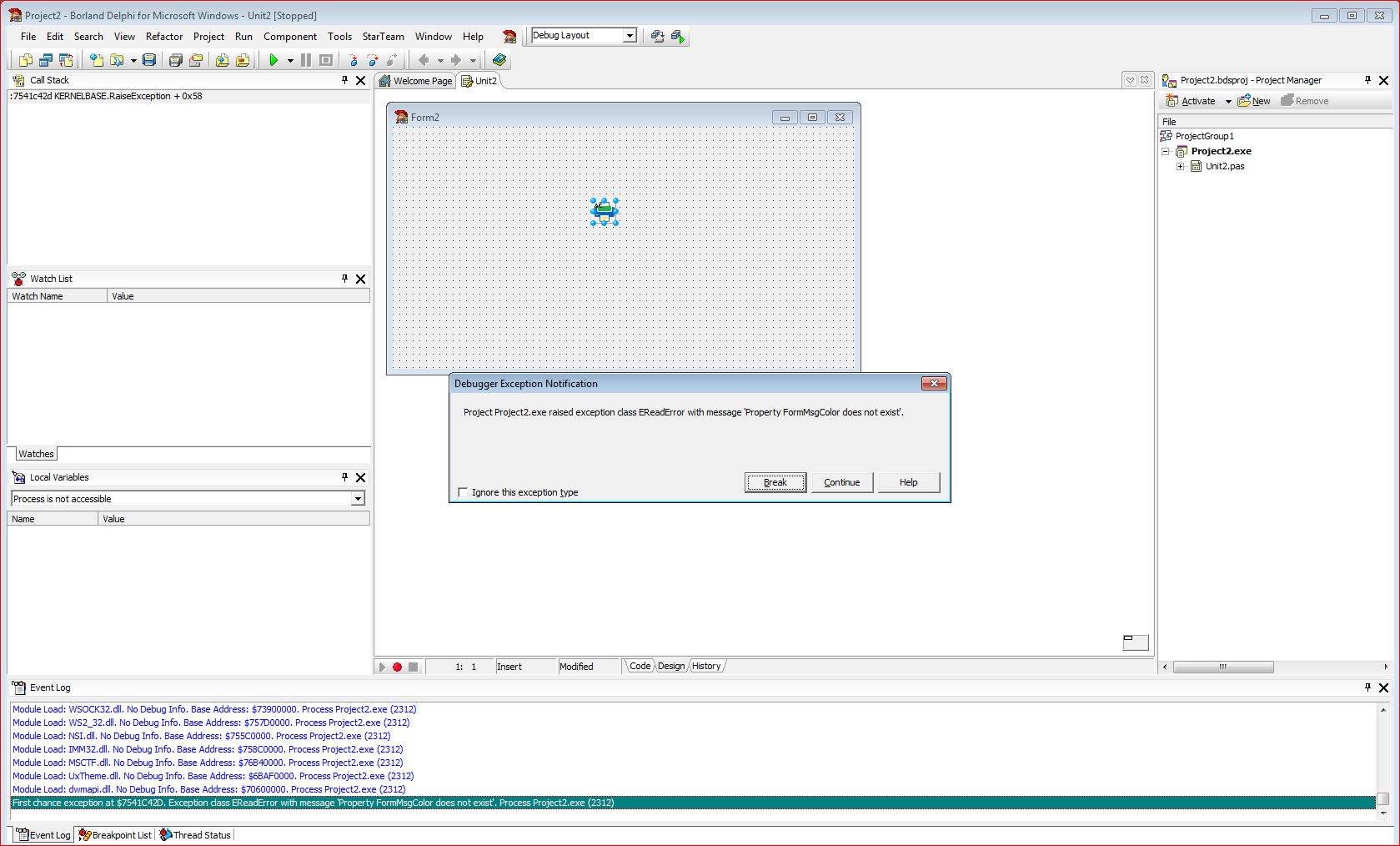The image size is (1400, 846).
Task: Select the component on Form2
Action: click(x=605, y=212)
